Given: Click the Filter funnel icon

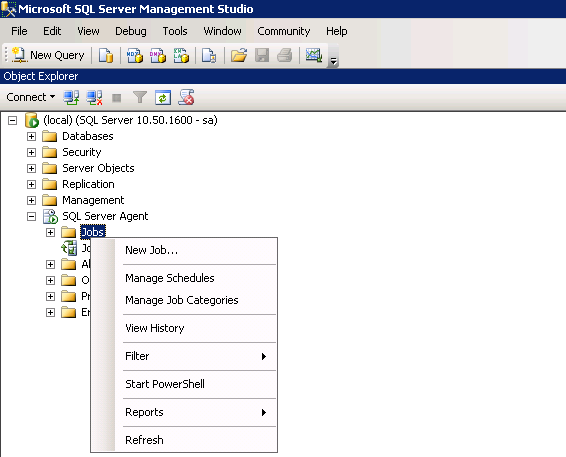Looking at the screenshot, I should 140,97.
